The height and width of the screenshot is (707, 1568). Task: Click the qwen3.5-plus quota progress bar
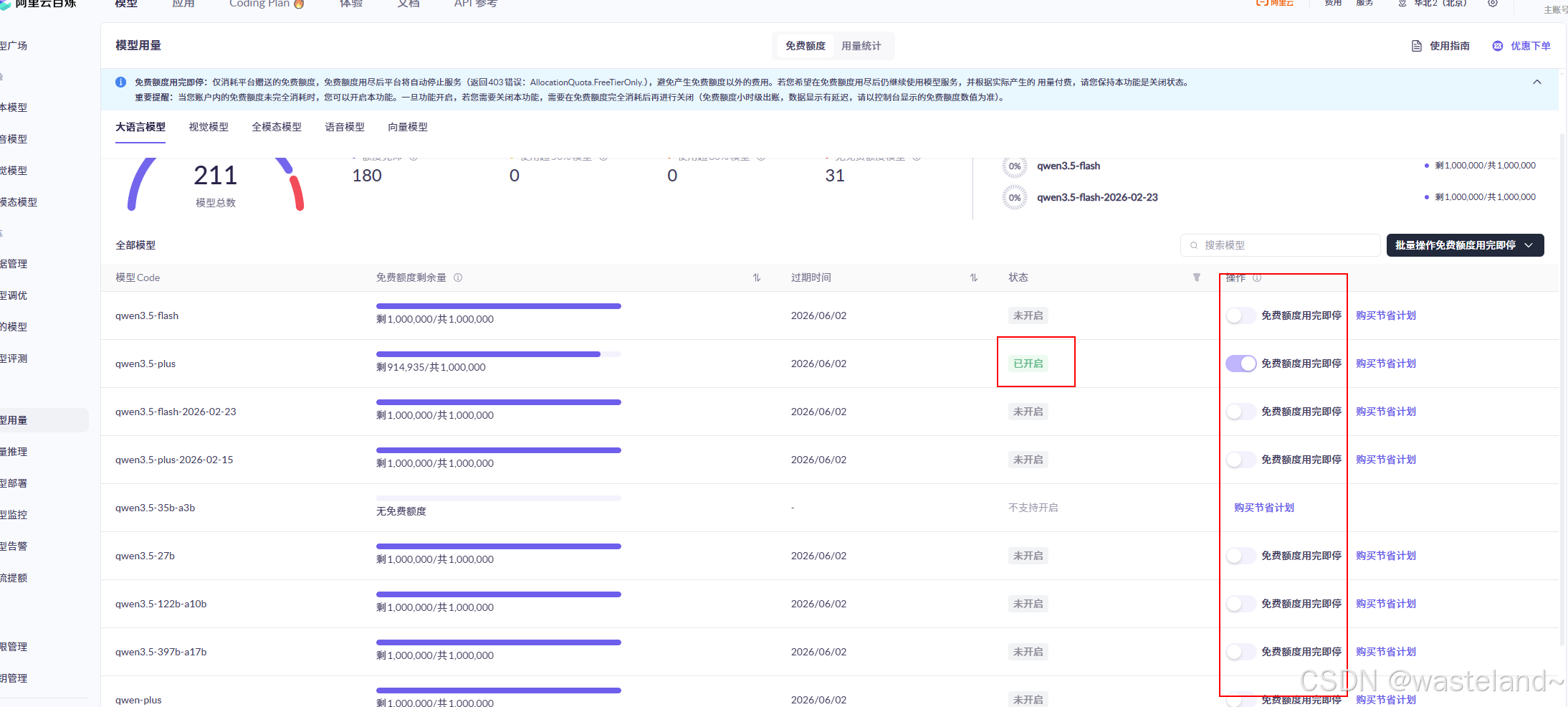coord(499,354)
